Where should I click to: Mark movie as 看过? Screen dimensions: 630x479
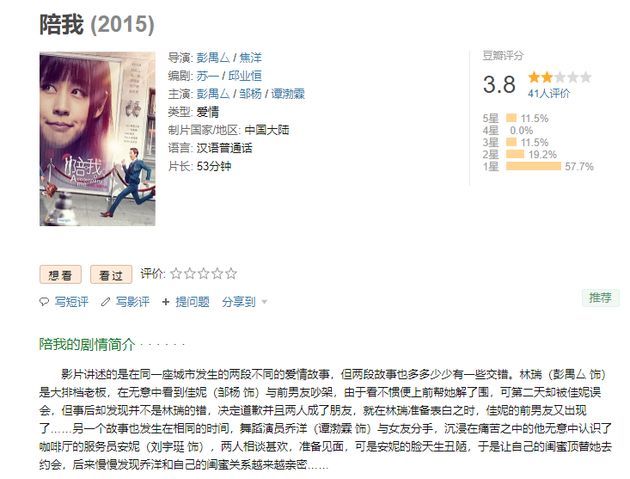[111, 275]
